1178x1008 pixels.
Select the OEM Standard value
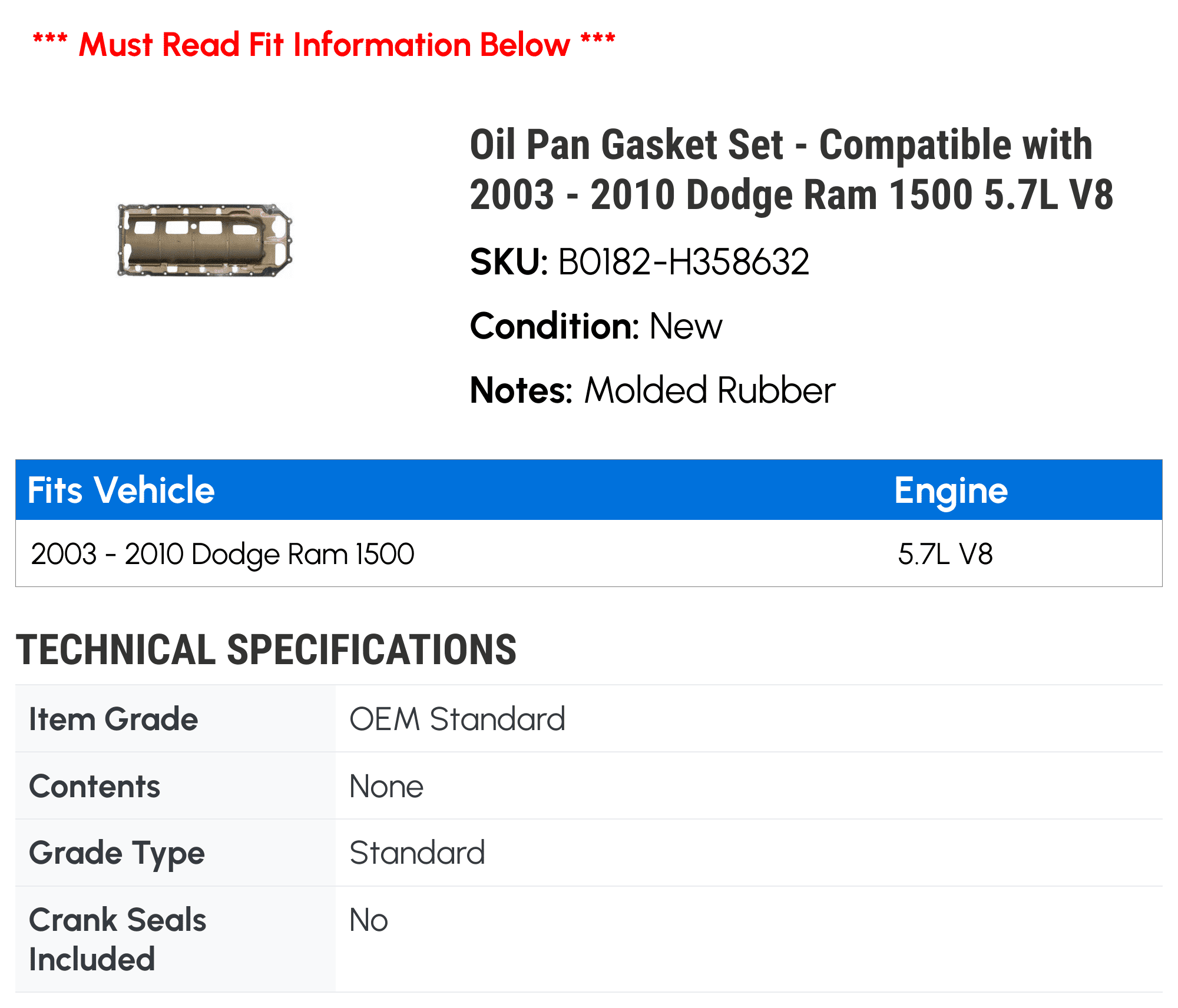pos(457,719)
